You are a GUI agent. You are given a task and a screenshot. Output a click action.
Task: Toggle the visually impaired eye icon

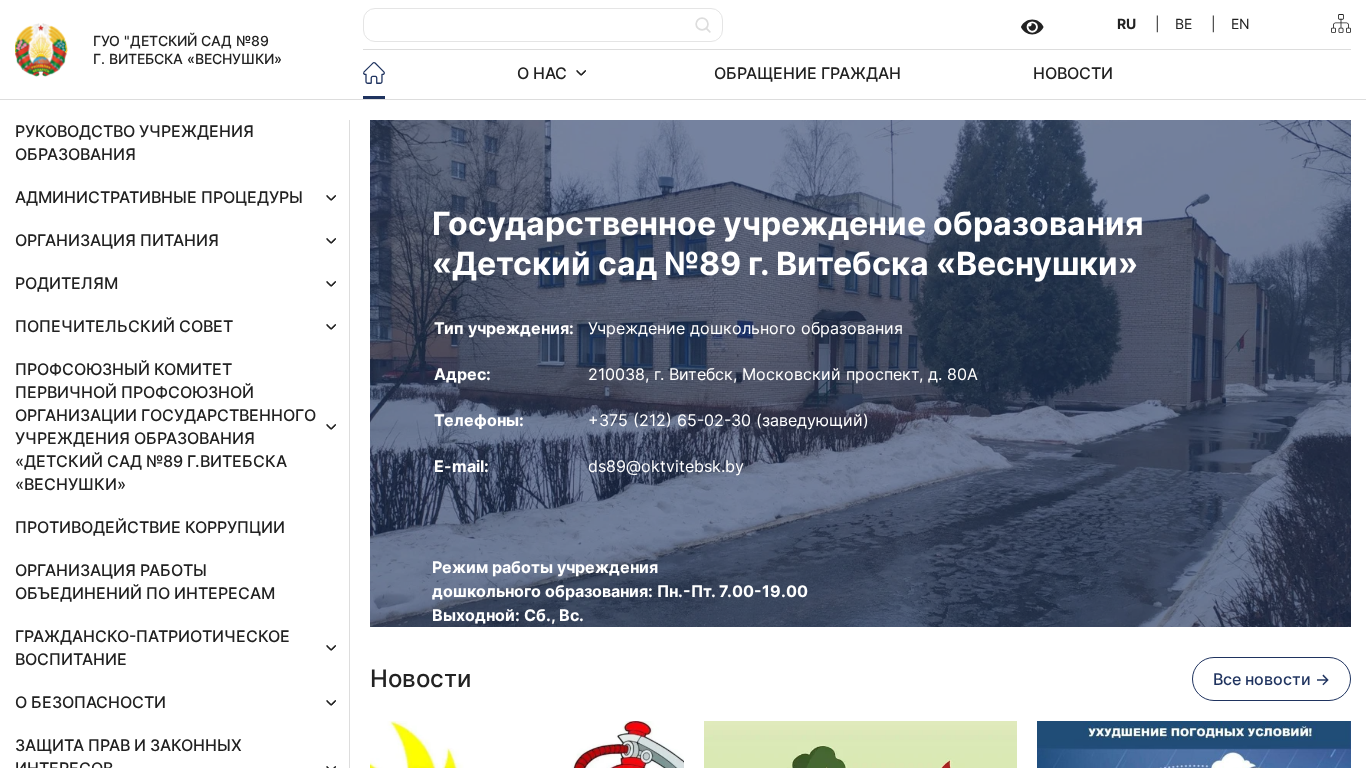click(1032, 27)
